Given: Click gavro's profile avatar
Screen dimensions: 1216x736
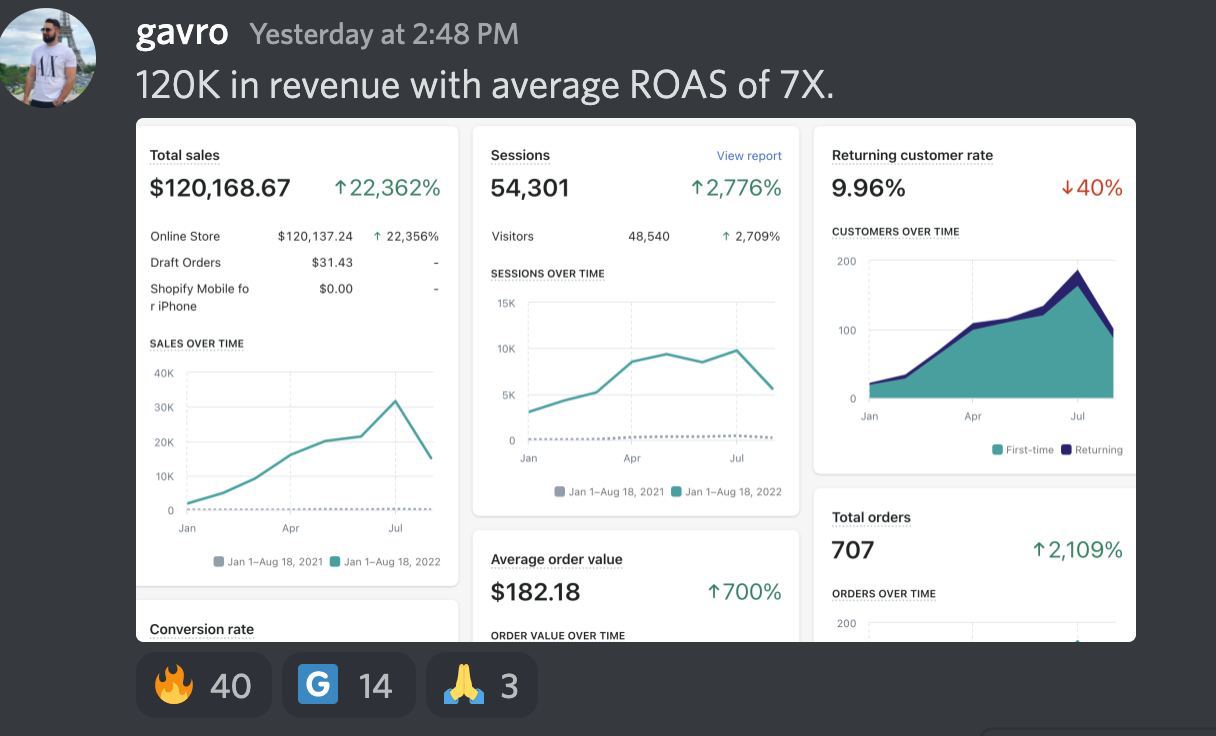Looking at the screenshot, I should pos(48,57).
